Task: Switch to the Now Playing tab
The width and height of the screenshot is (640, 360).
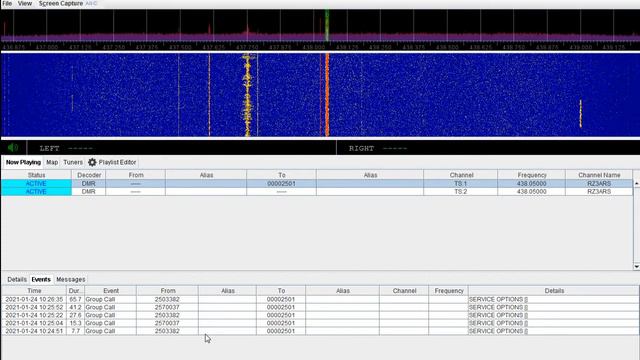Action: pyautogui.click(x=23, y=162)
